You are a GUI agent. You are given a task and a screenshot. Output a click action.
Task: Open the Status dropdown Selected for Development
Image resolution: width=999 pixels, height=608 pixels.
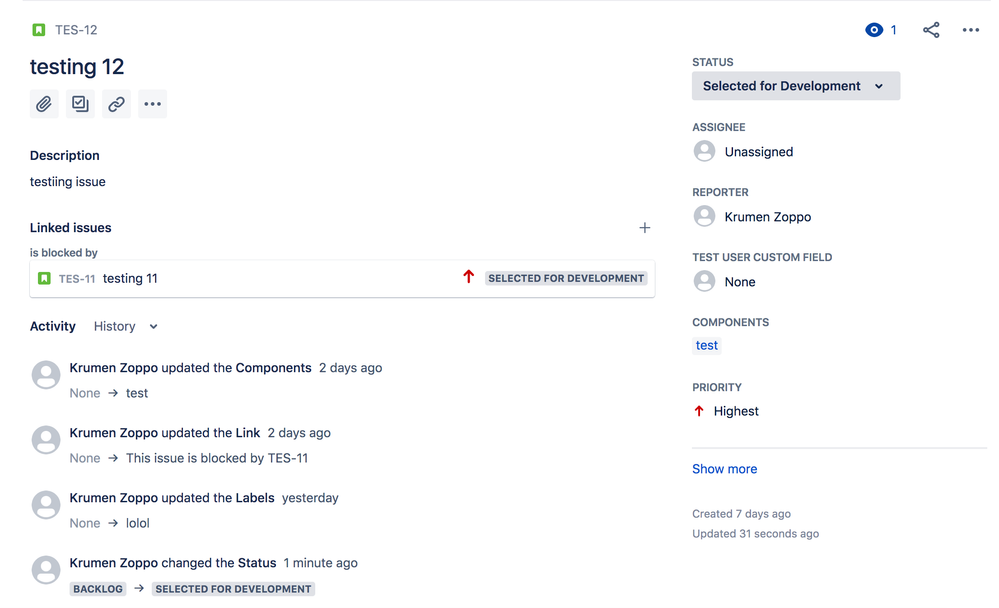(795, 85)
